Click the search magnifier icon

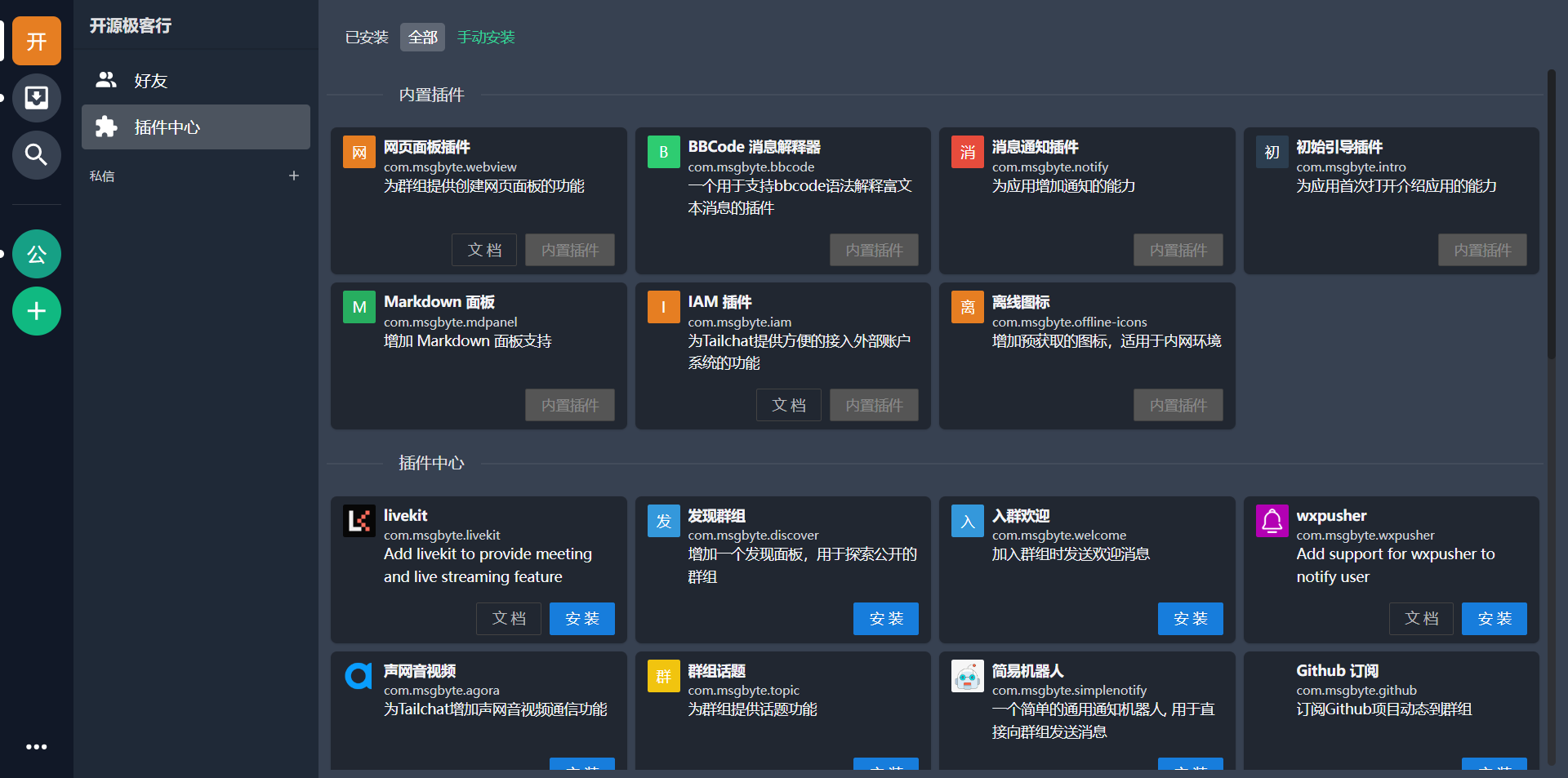[37, 154]
